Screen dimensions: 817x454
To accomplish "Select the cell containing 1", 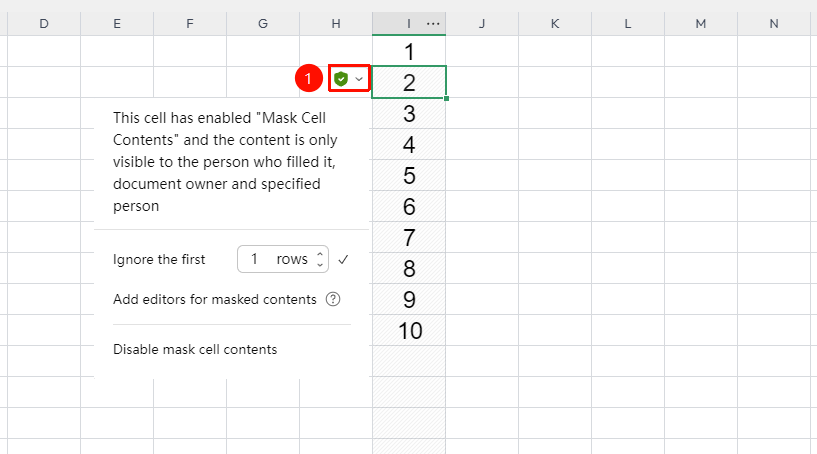I will [409, 51].
